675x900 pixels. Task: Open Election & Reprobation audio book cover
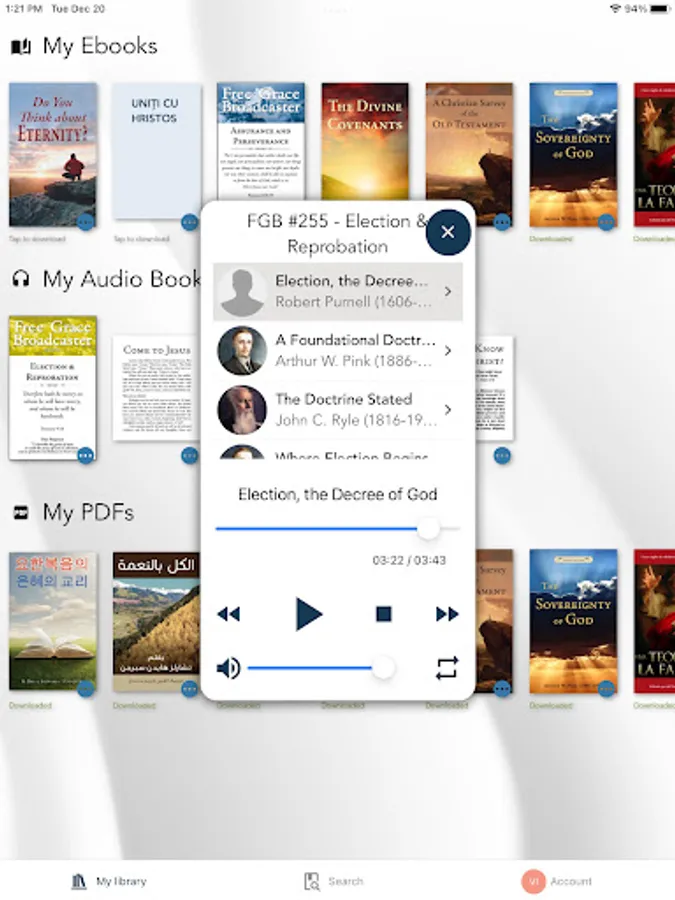[53, 387]
